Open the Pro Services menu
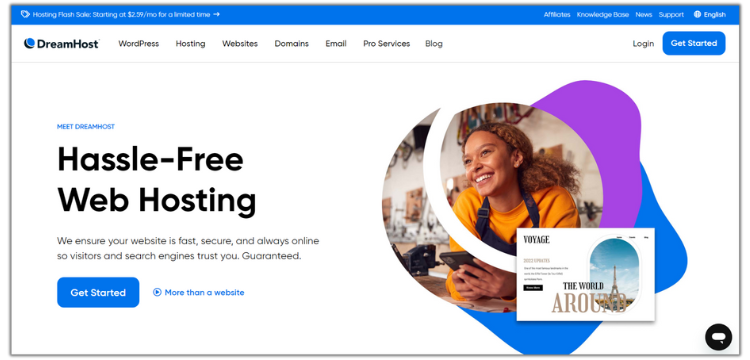This screenshot has height=360, width=750. click(x=386, y=44)
